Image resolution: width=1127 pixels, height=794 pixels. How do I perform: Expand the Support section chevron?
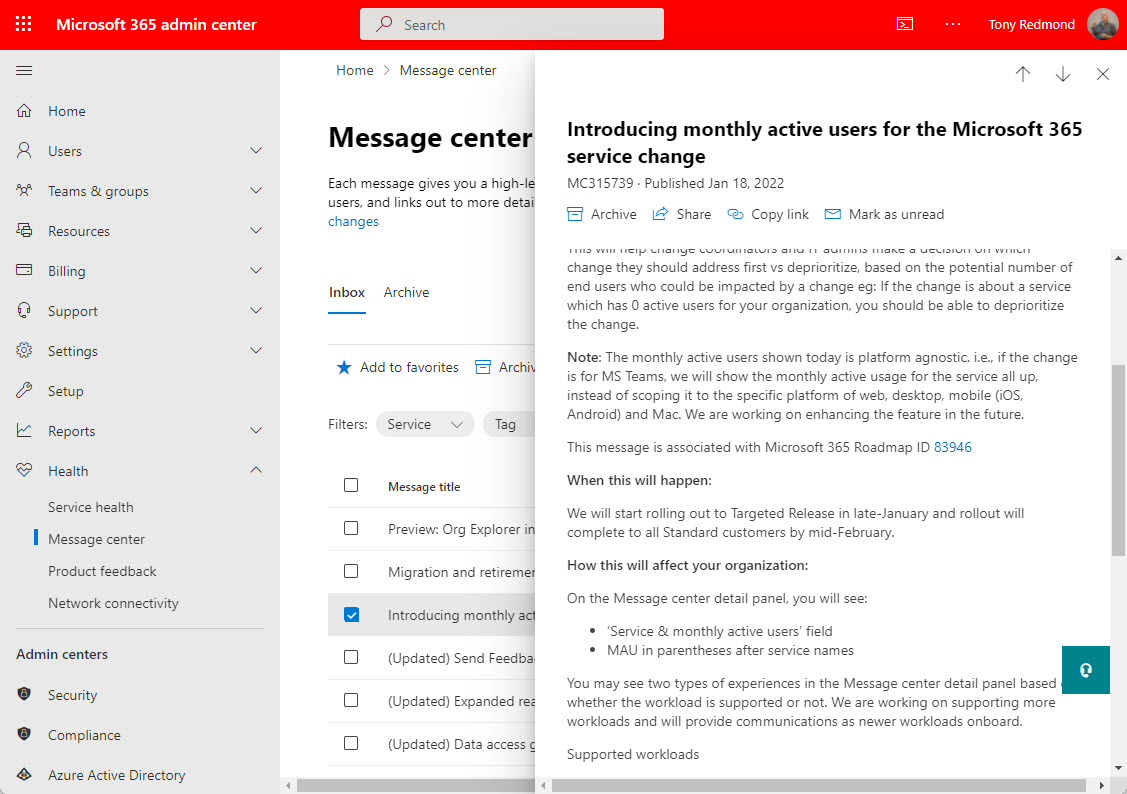[256, 310]
